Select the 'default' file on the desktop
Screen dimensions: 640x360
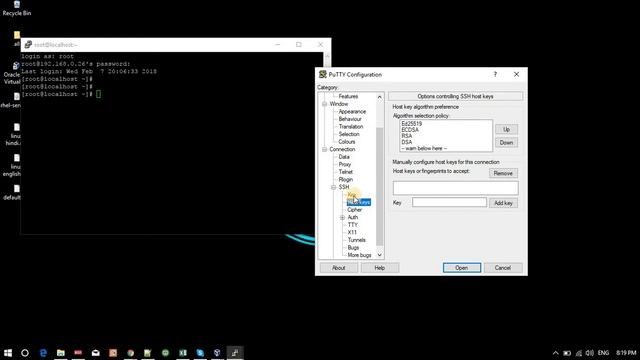13,193
